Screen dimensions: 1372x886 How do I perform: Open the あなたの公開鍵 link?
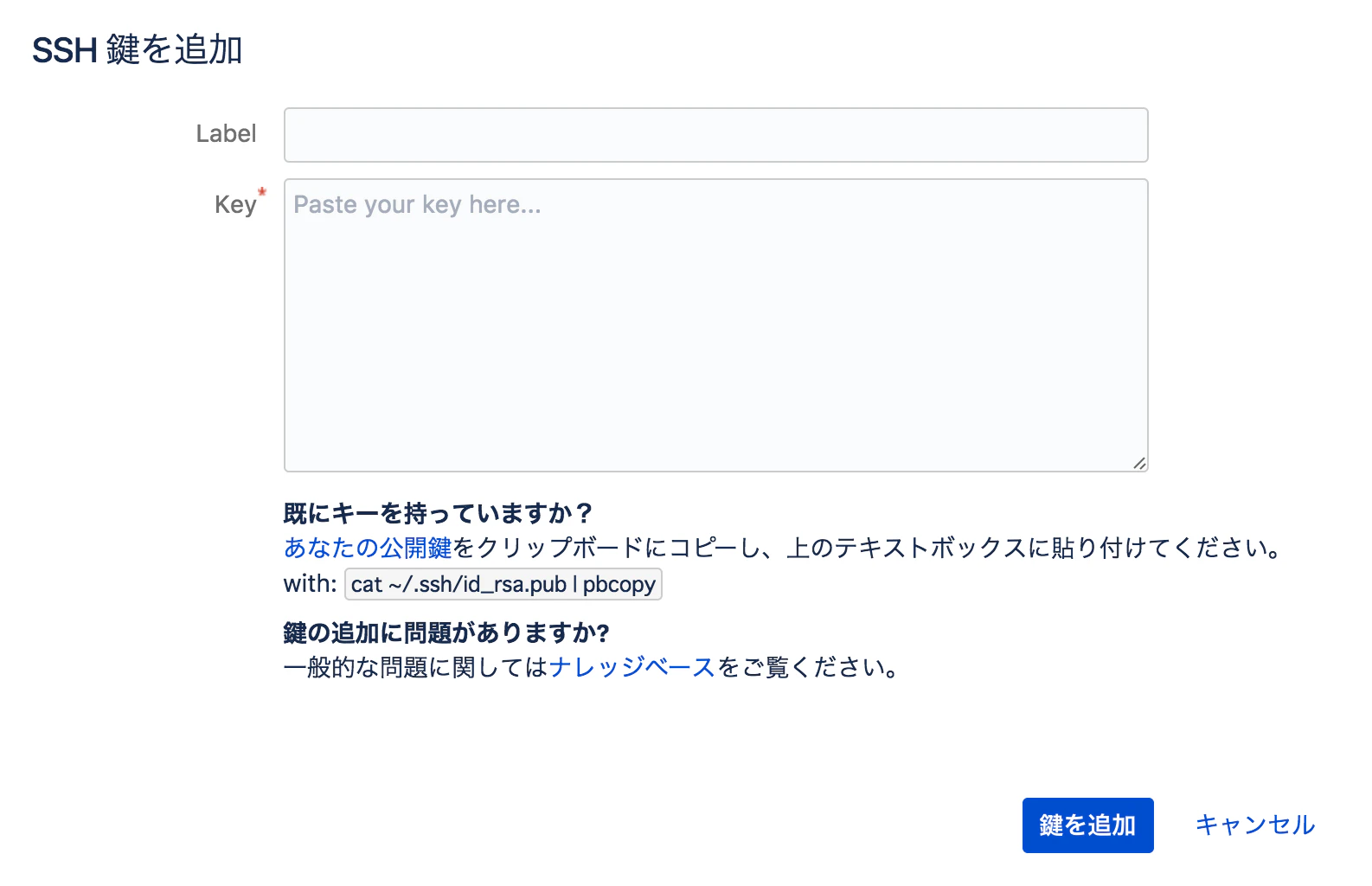(x=368, y=548)
